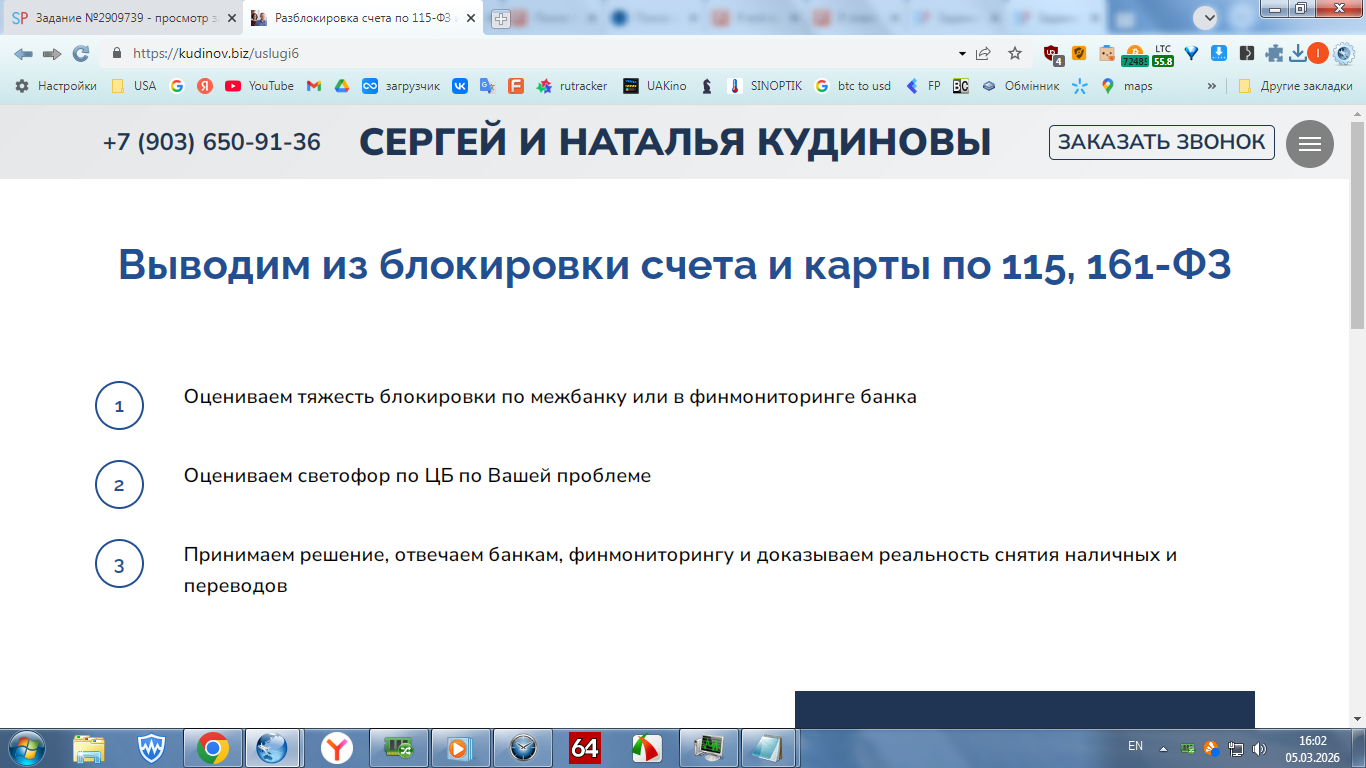This screenshot has width=1366, height=768.
Task: Open the Google Translate bookmark icon
Action: point(488,86)
